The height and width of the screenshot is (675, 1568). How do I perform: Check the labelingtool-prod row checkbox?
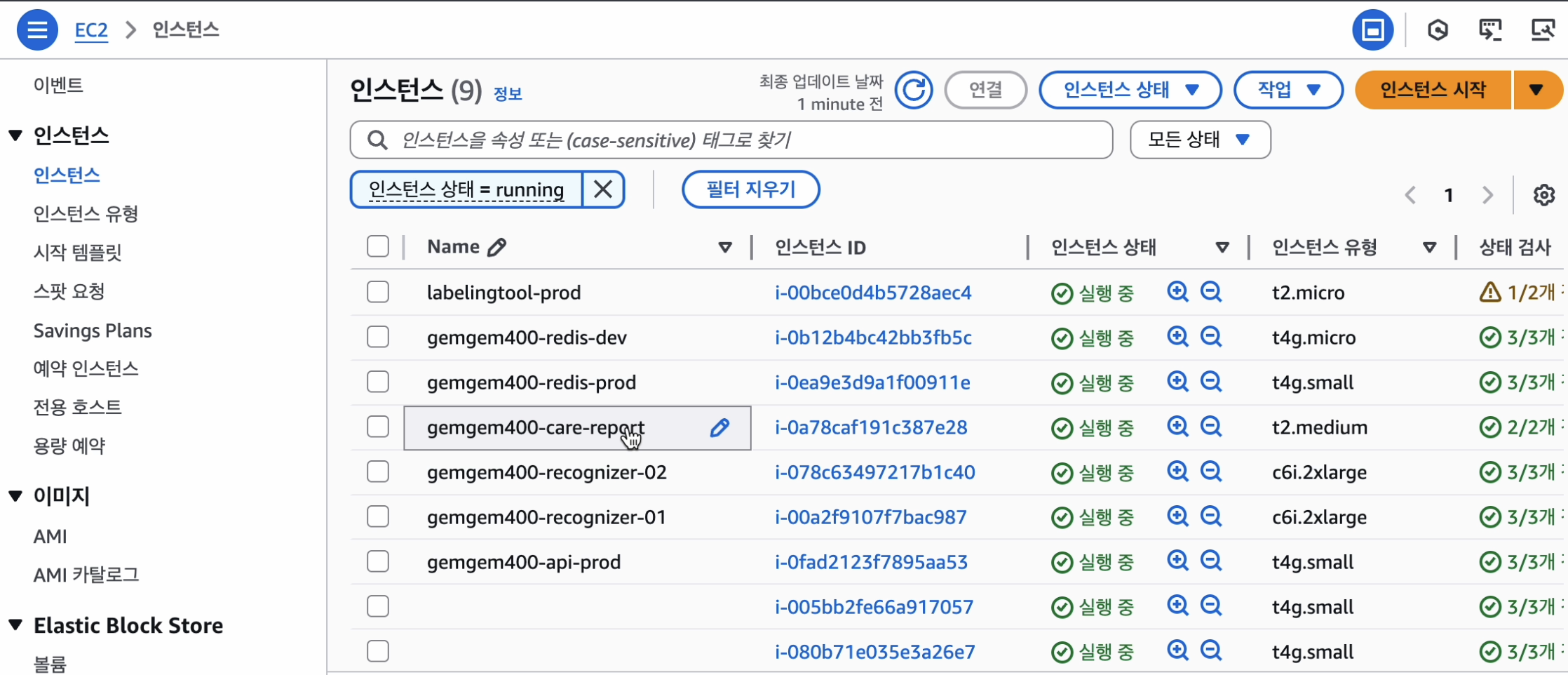click(x=378, y=292)
